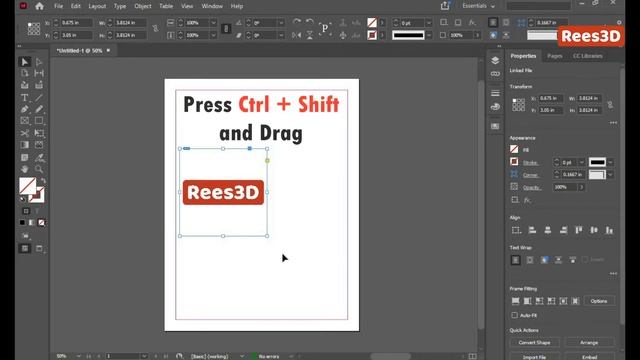Image resolution: width=640 pixels, height=360 pixels.
Task: Click the Arrange button
Action: pyautogui.click(x=589, y=342)
